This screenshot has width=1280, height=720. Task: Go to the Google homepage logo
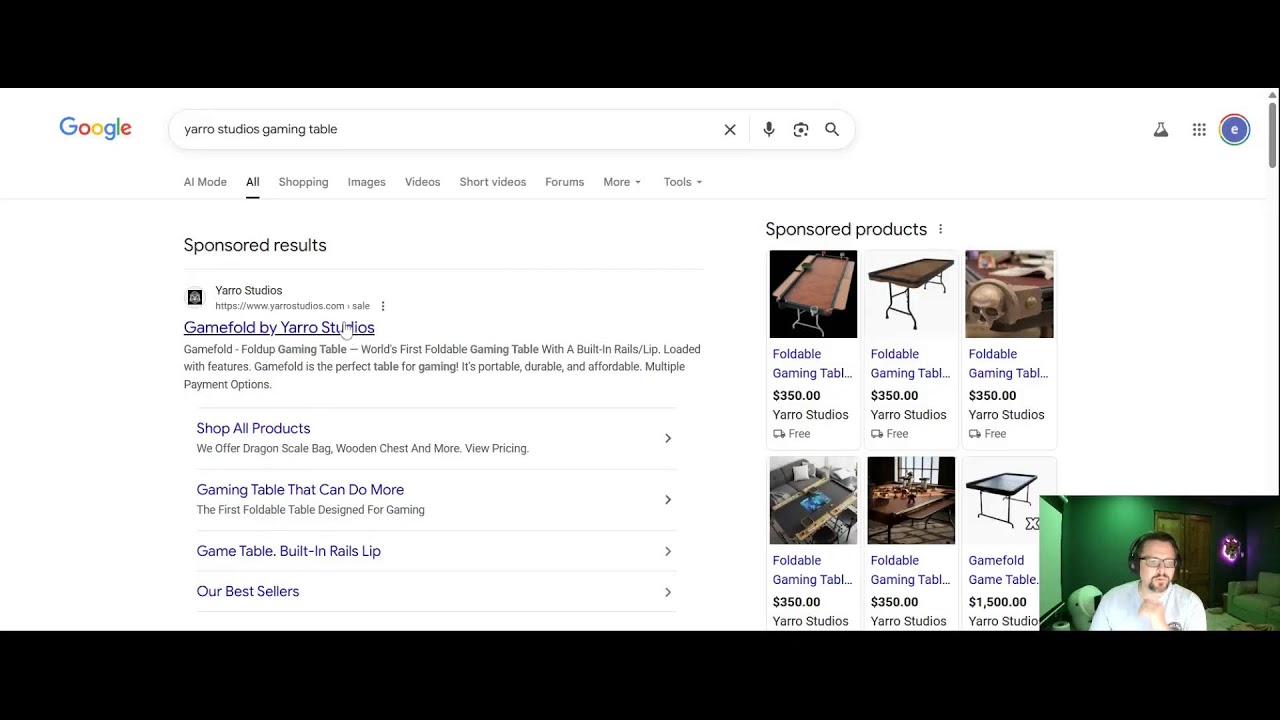pyautogui.click(x=96, y=128)
